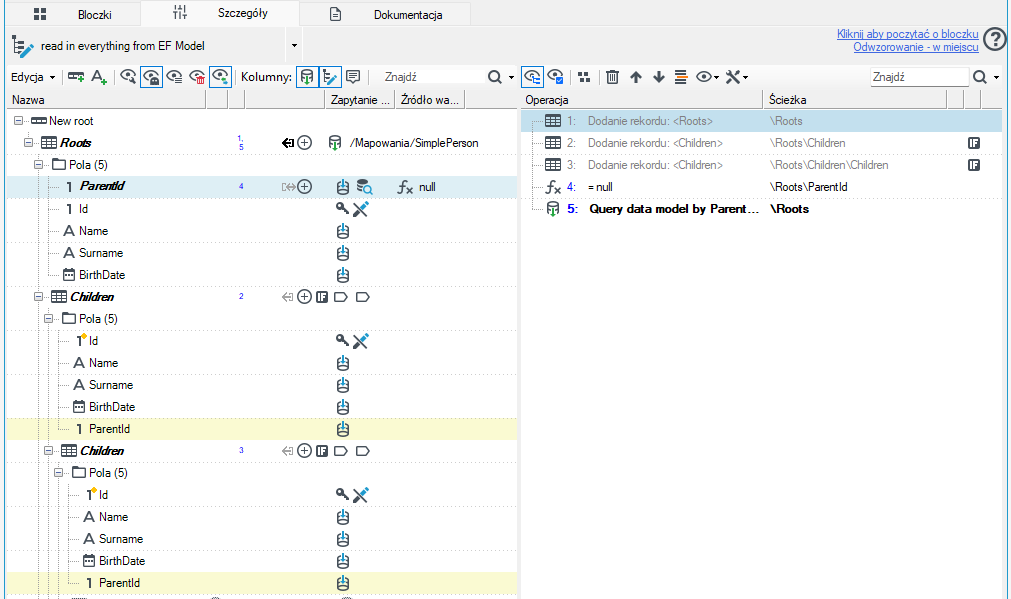Open the Edycja dropdown menu
The width and height of the screenshot is (1011, 599).
coord(33,77)
